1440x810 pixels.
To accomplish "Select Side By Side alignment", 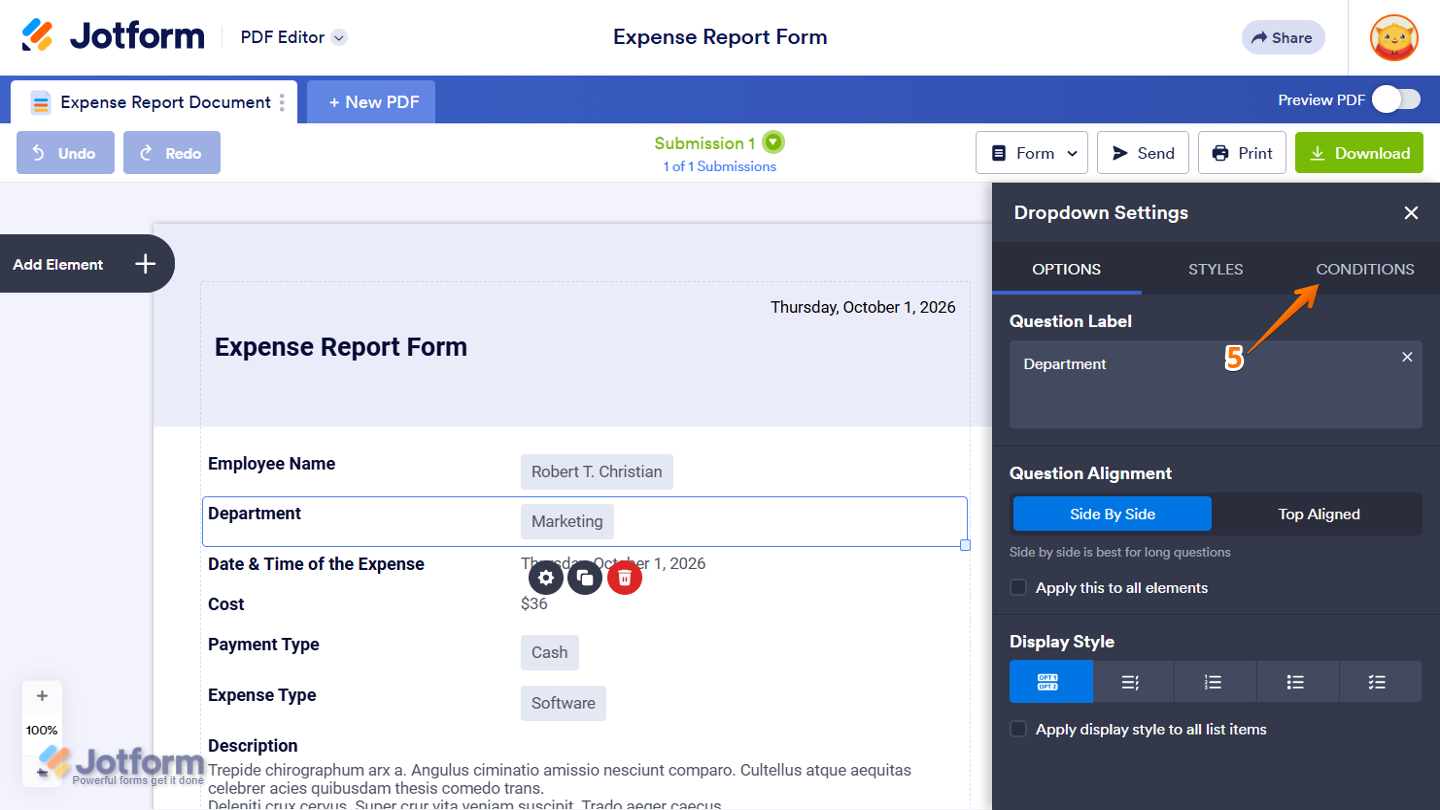I will (x=1112, y=514).
